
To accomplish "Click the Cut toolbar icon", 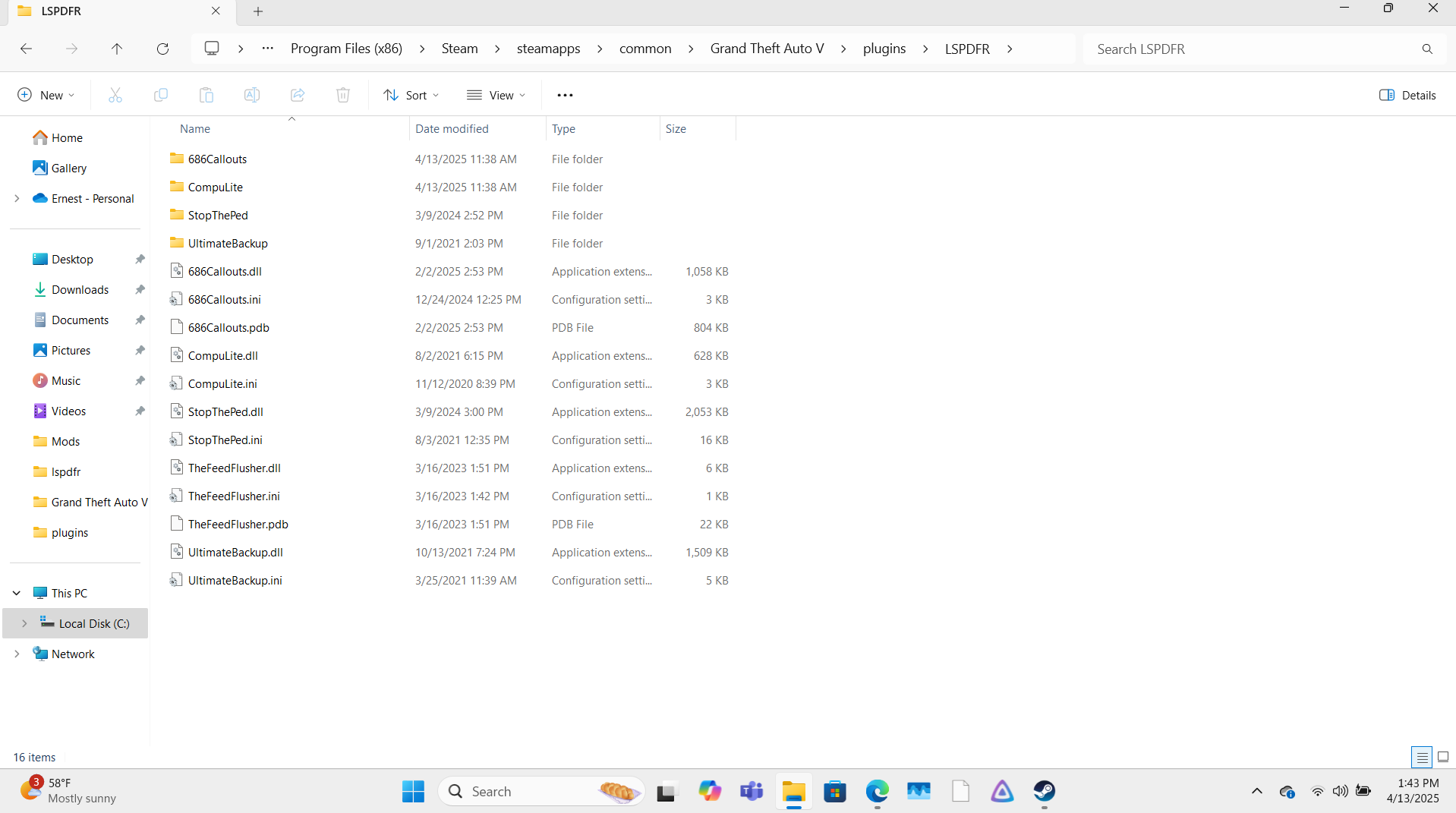I will point(115,95).
